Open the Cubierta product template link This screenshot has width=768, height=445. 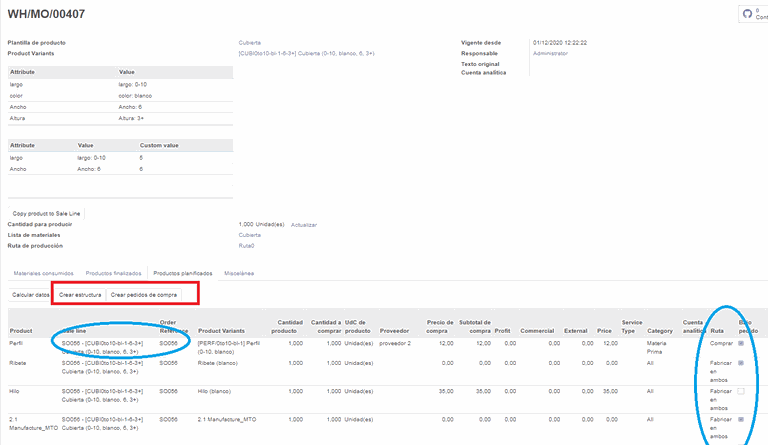[x=250, y=43]
